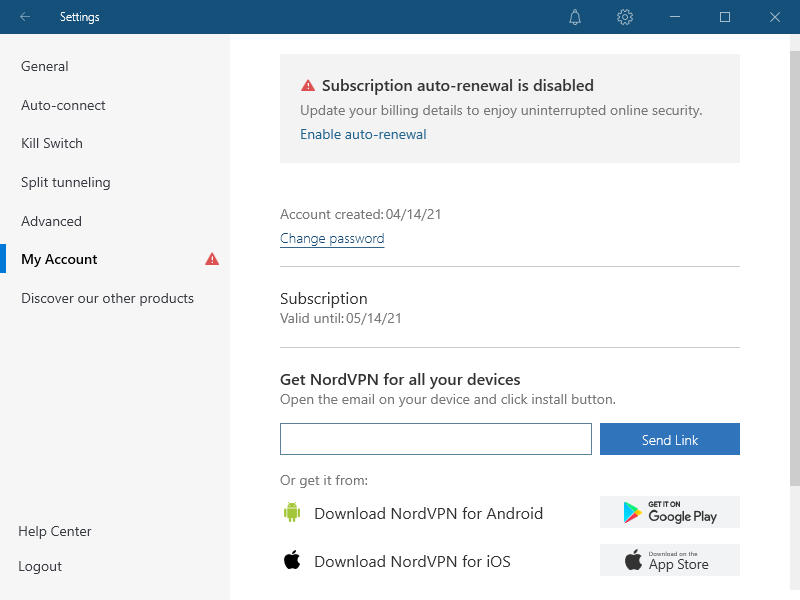The height and width of the screenshot is (600, 800).
Task: Open notifications bell
Action: [x=575, y=17]
